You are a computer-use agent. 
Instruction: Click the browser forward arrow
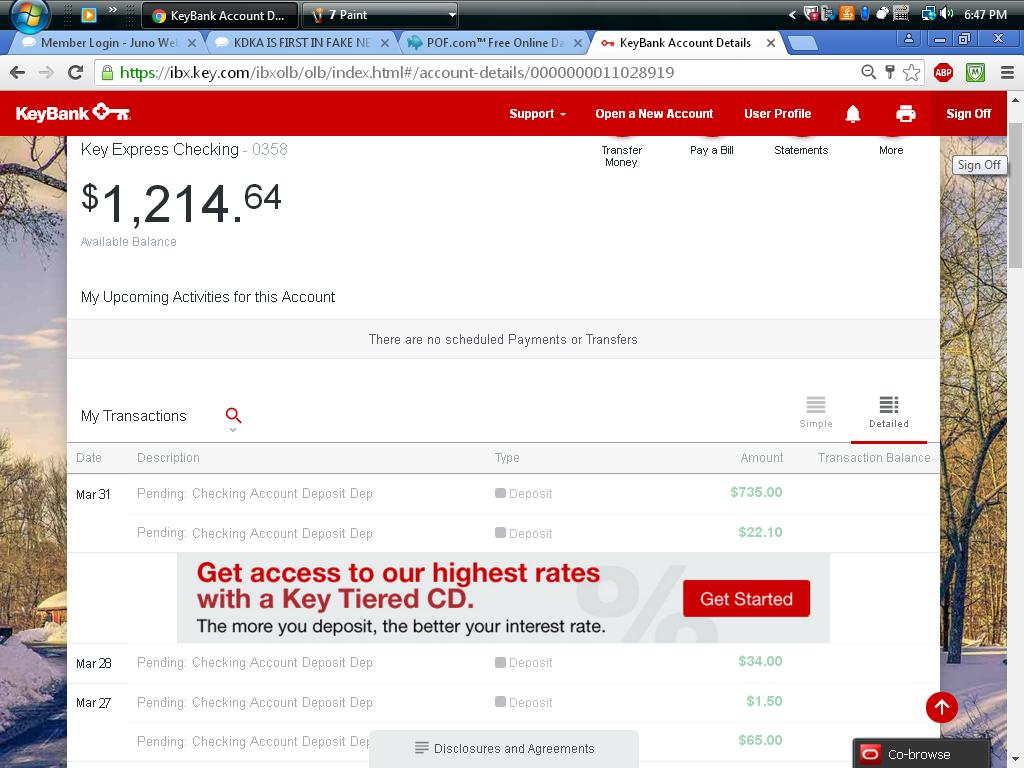46,72
